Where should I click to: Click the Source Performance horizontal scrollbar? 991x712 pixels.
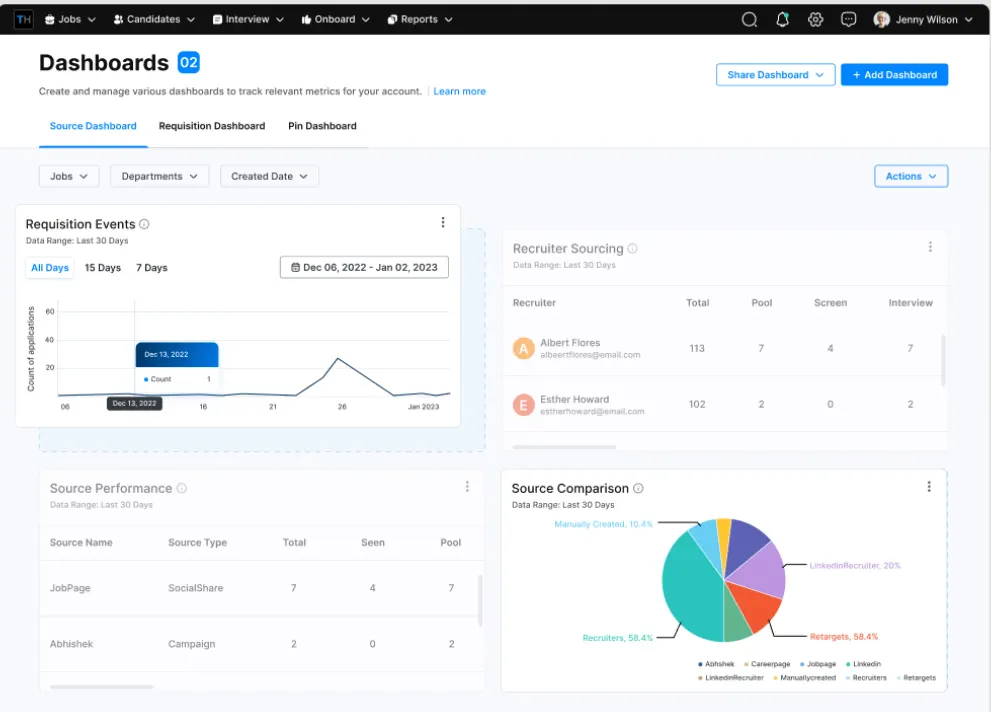point(102,687)
